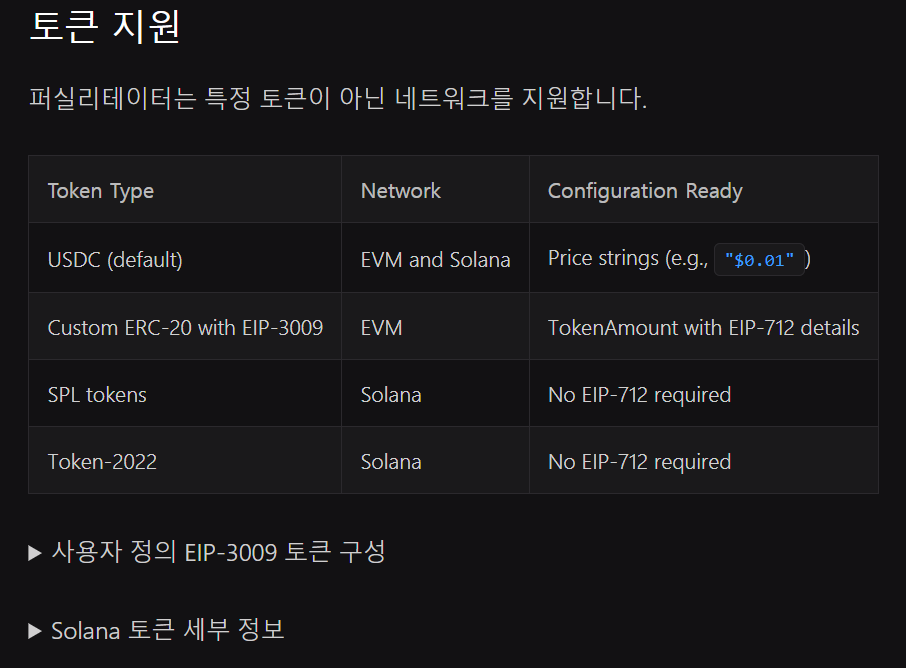The height and width of the screenshot is (668, 906).
Task: Select the Custom ERC-20 with EIP-3009 cell
Action: click(x=185, y=327)
